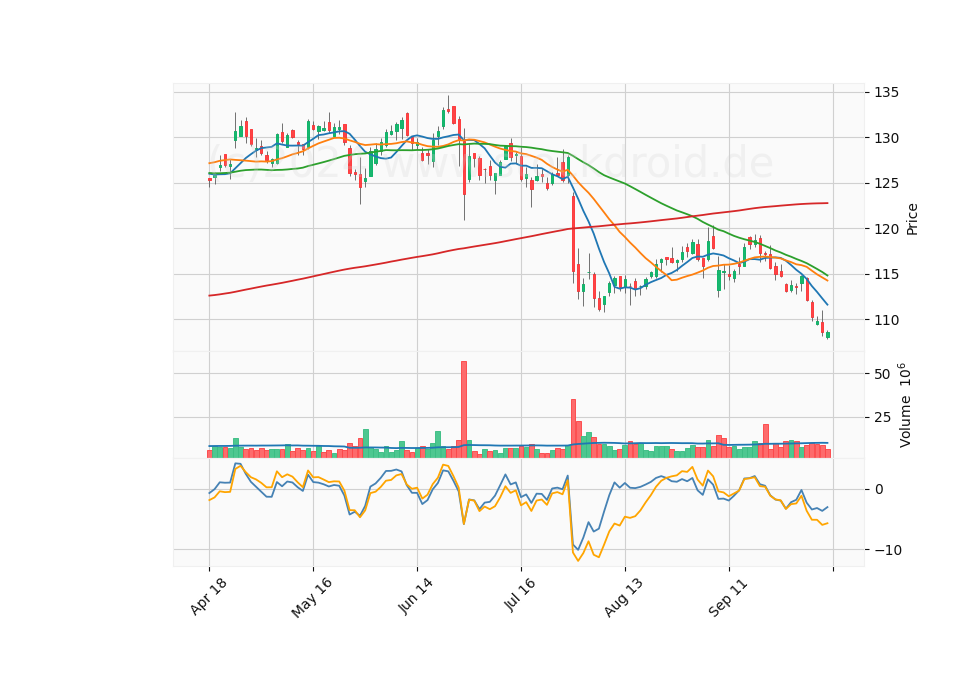This screenshot has height=690, width=960.
Task: Click the 115 price axis value
Action: coord(887,274)
